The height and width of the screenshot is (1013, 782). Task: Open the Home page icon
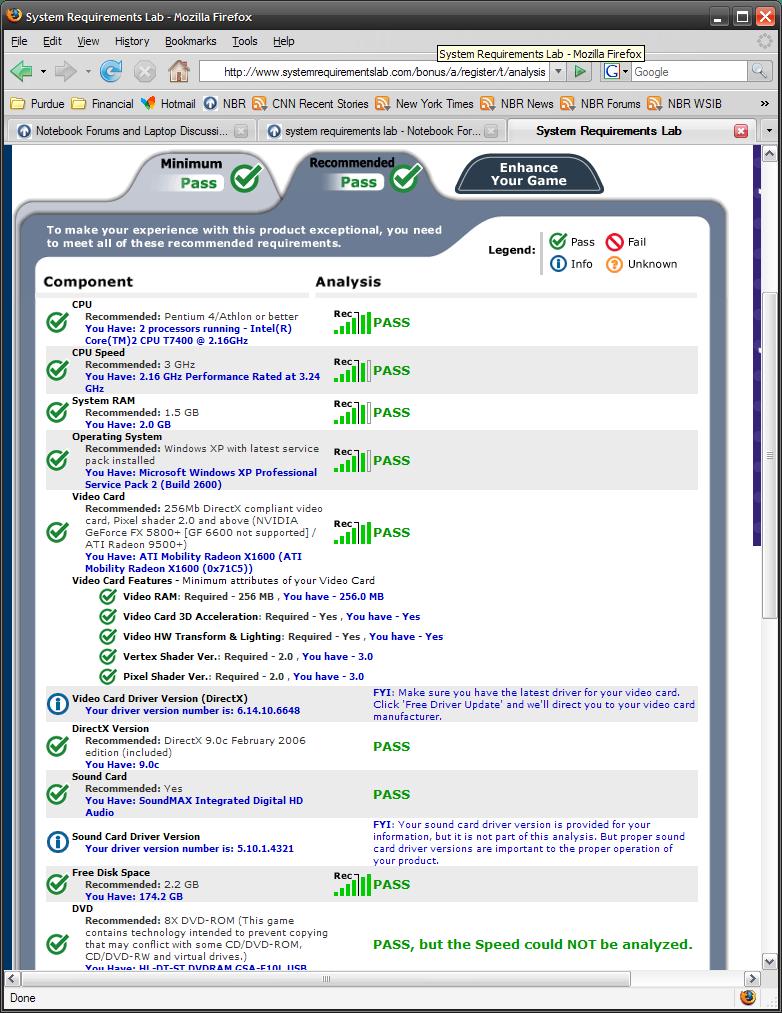[179, 71]
